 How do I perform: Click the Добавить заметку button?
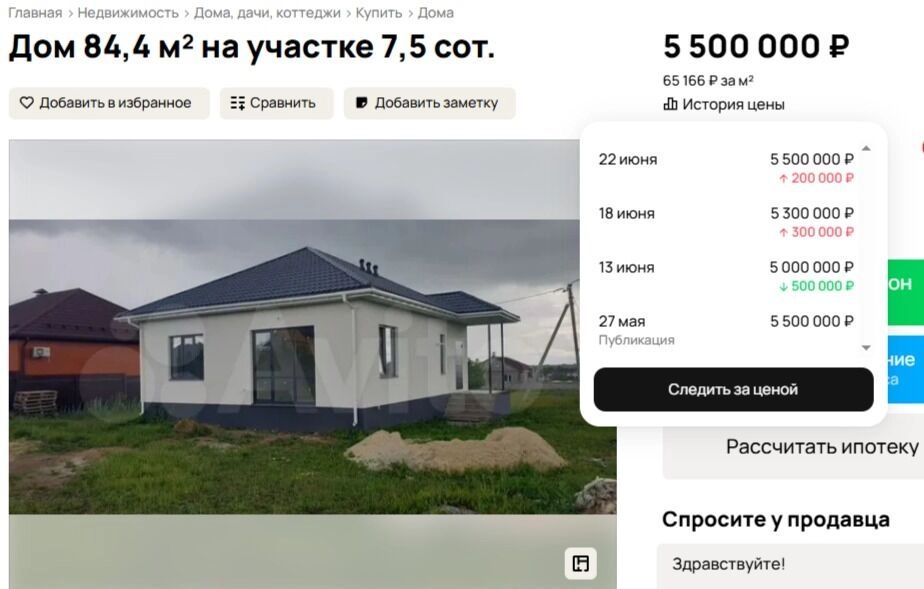430,103
